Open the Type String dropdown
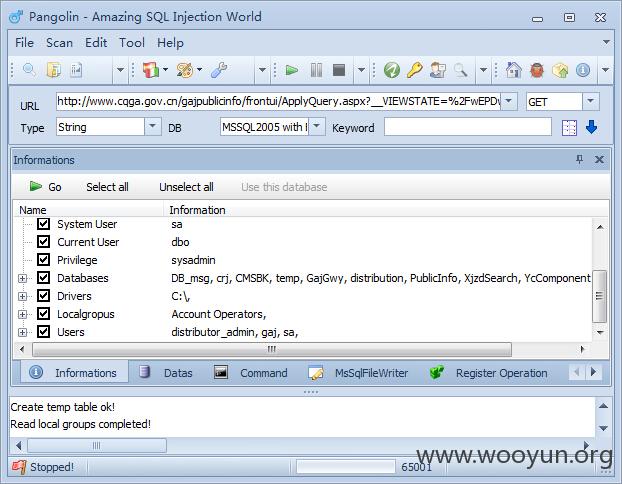This screenshot has height=484, width=622. click(x=152, y=127)
